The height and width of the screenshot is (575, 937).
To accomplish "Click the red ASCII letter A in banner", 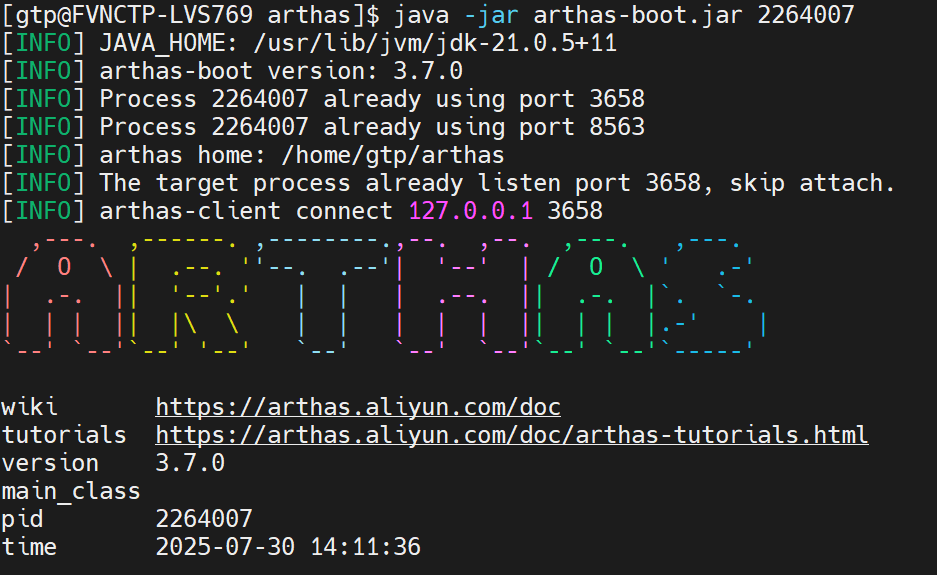I will pyautogui.click(x=63, y=296).
